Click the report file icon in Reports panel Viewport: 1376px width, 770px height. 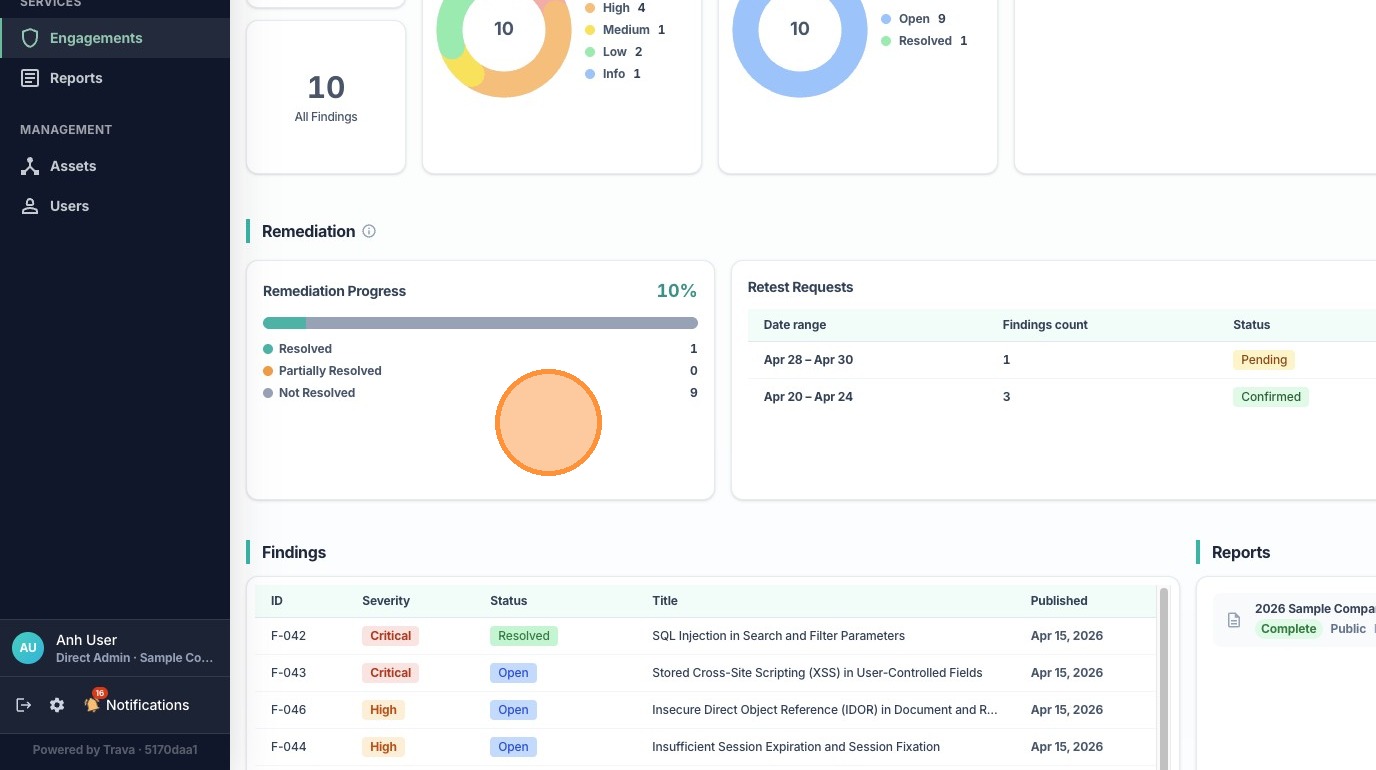[1234, 620]
